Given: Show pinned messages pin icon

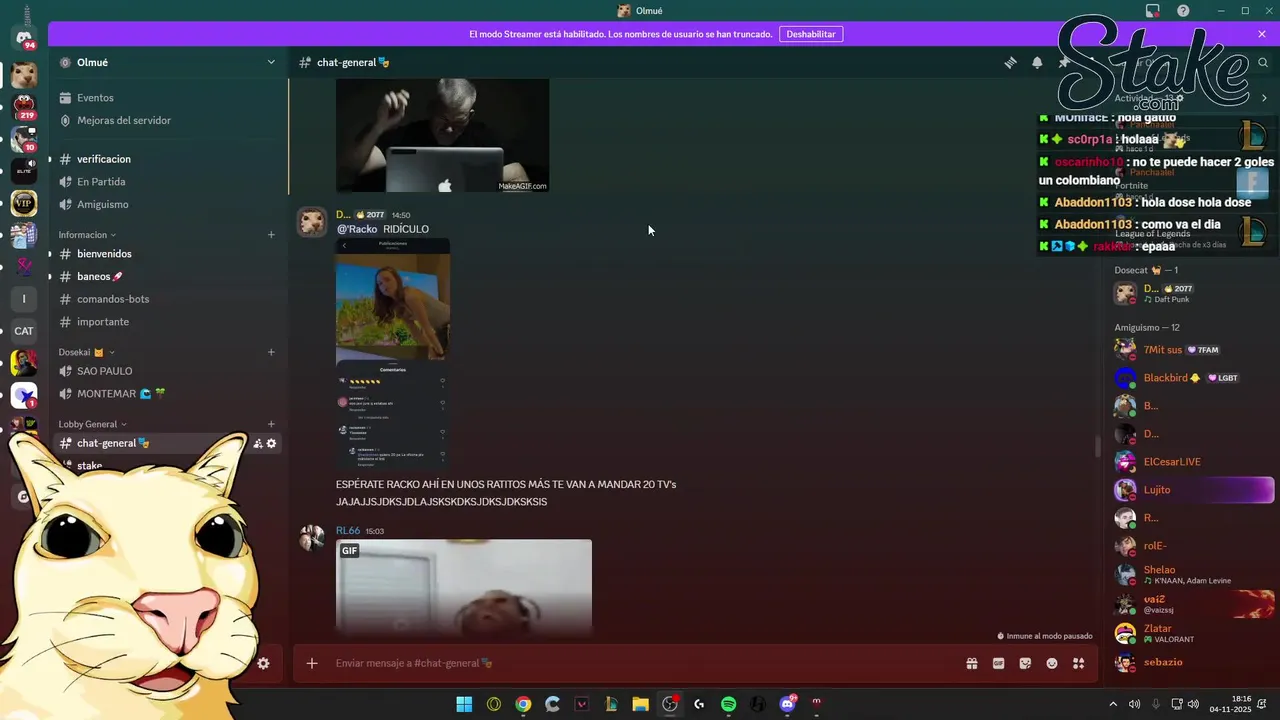Looking at the screenshot, I should [1064, 62].
